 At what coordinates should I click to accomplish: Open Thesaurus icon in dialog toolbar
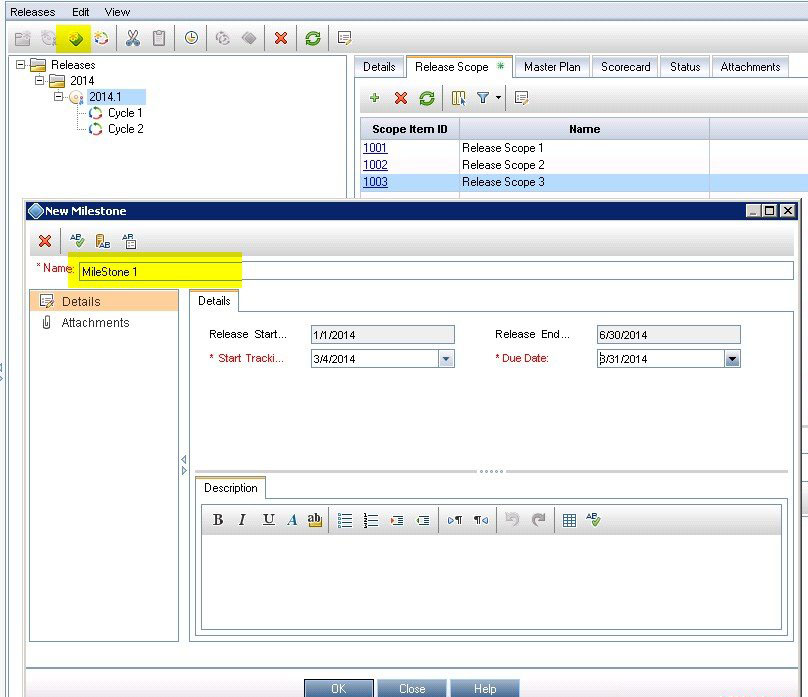(103, 241)
